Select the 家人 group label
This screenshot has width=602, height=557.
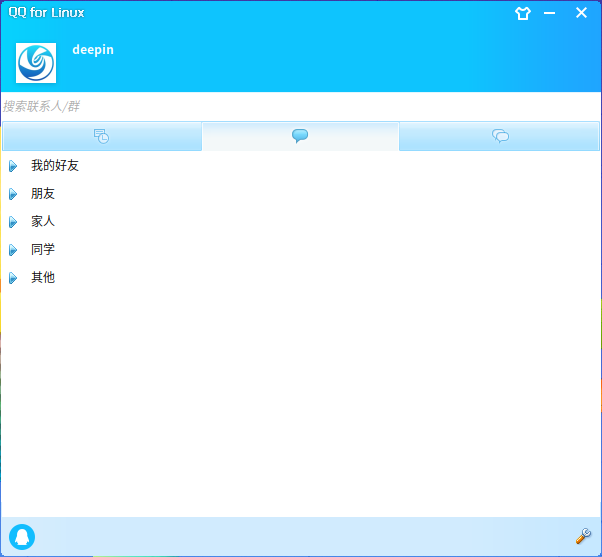43,221
